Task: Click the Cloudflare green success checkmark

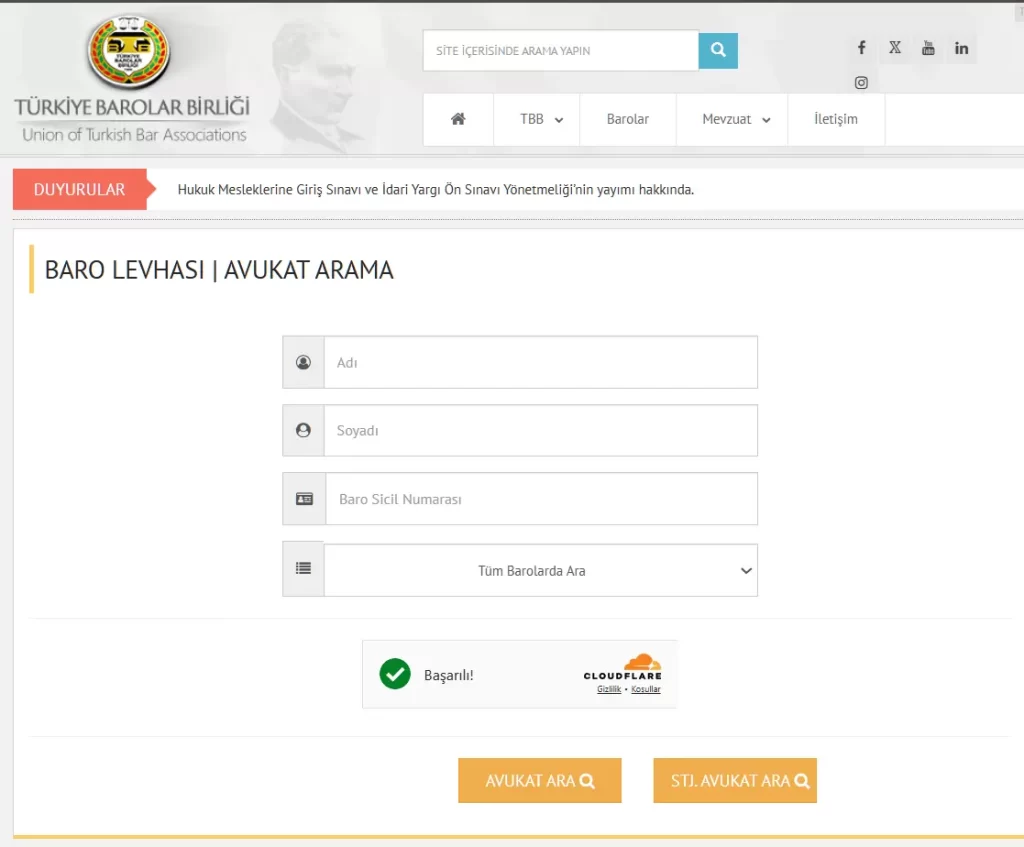Action: coord(395,674)
